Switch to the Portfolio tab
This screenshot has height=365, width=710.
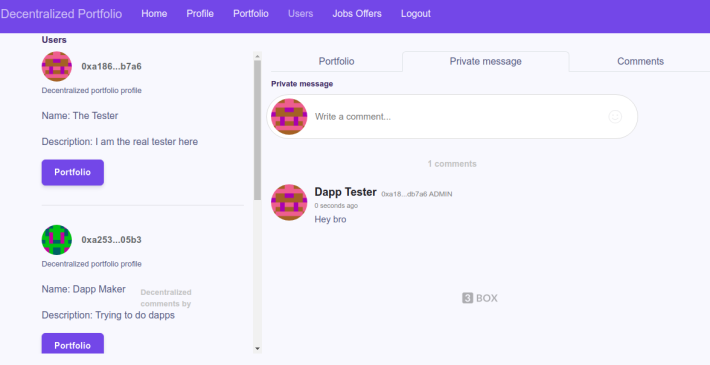pyautogui.click(x=336, y=61)
